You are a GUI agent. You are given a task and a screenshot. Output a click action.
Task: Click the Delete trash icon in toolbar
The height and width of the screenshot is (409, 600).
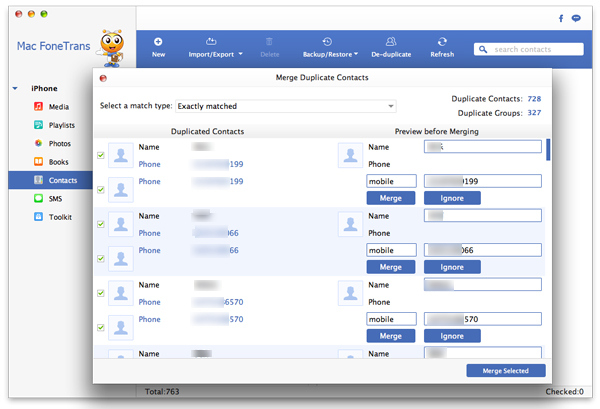point(269,41)
